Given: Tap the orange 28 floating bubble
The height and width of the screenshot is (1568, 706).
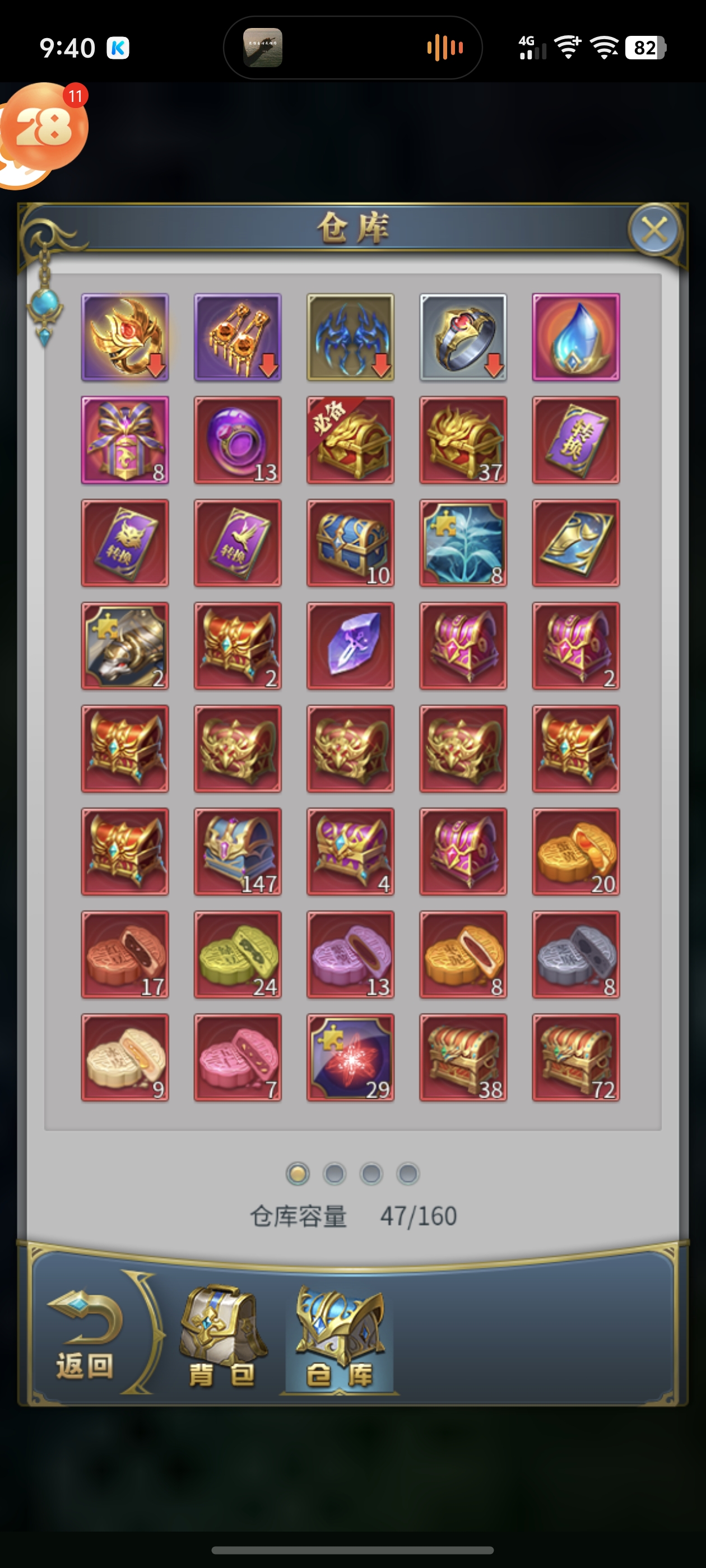Looking at the screenshot, I should coord(44,128).
